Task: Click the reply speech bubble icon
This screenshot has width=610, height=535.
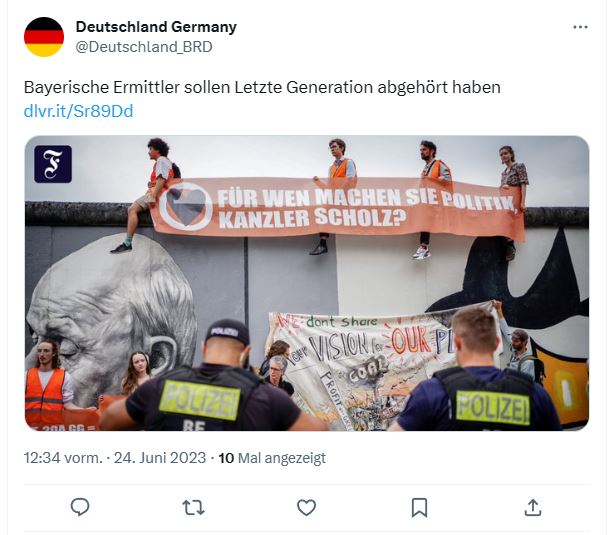Action: pos(80,507)
